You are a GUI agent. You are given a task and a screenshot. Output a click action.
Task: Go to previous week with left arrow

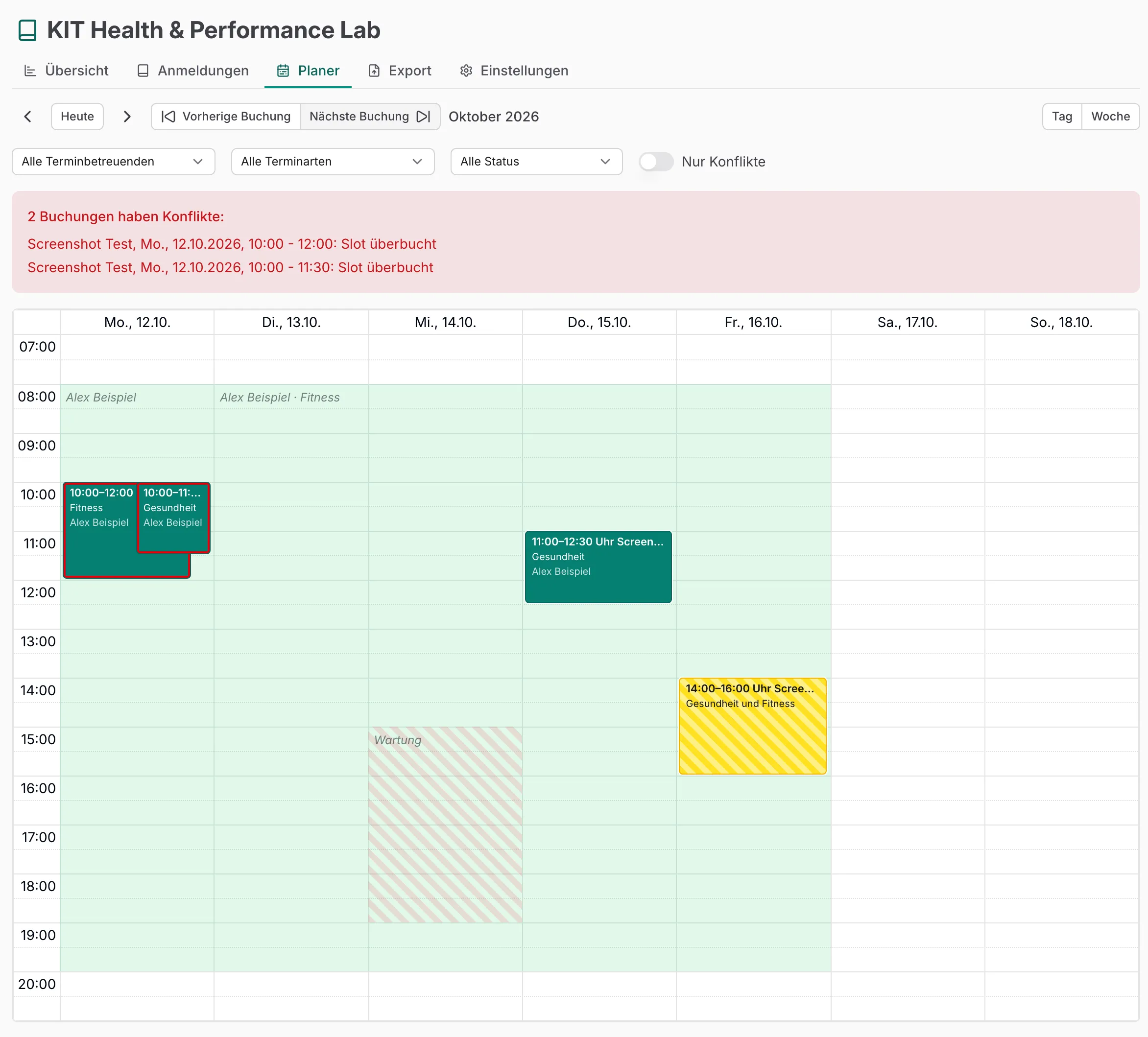click(27, 117)
